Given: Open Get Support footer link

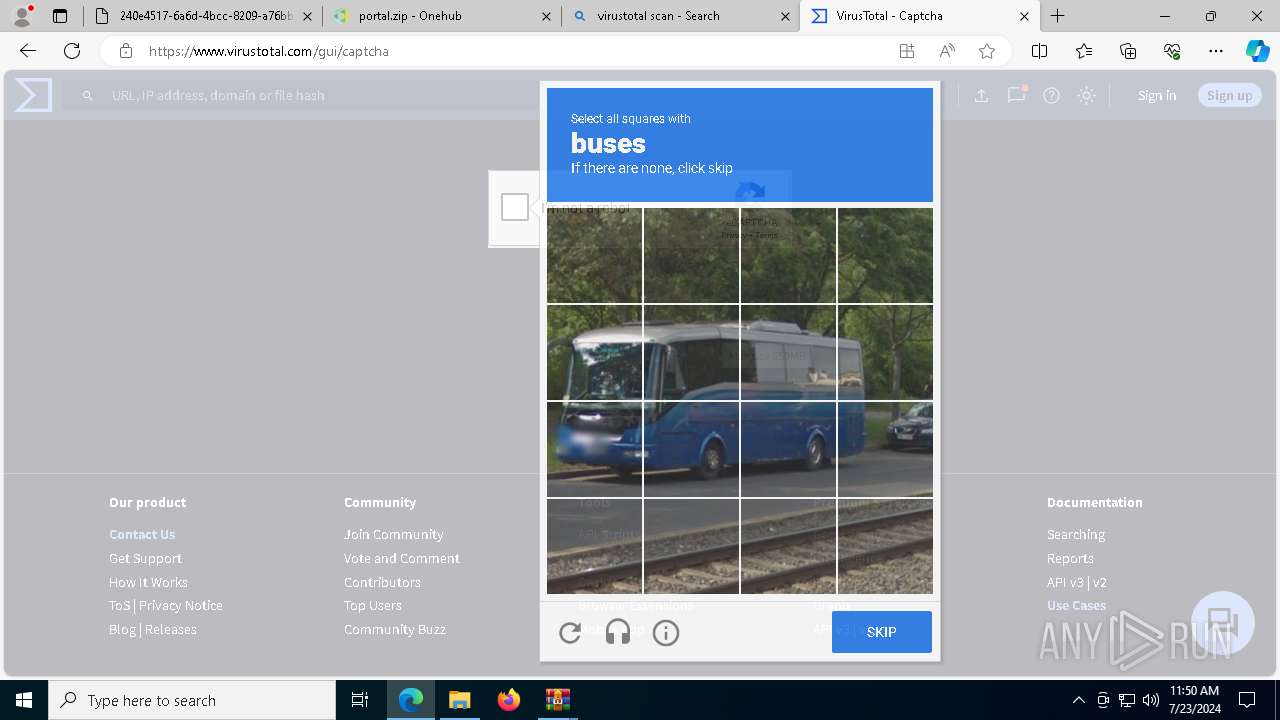Looking at the screenshot, I should [145, 558].
